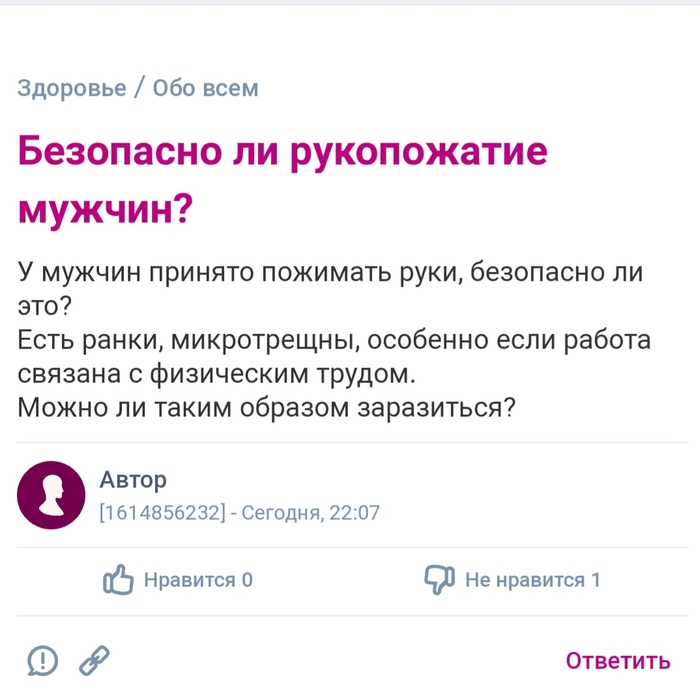Click the post timestamp Сегодня, 22:07

pos(310,514)
